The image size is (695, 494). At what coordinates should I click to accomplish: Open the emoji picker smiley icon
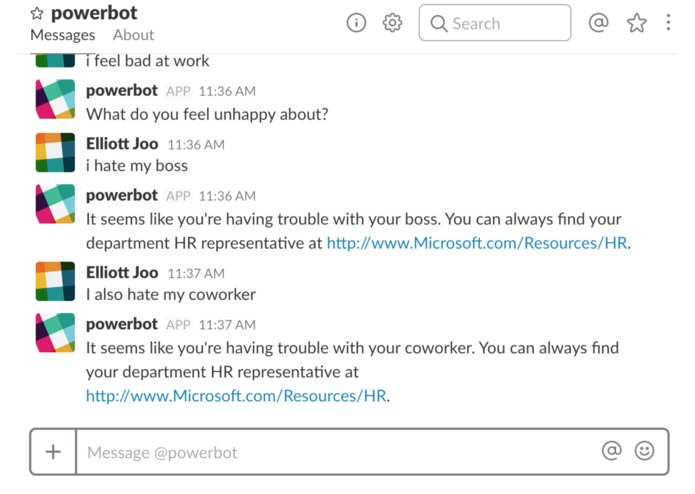(644, 451)
